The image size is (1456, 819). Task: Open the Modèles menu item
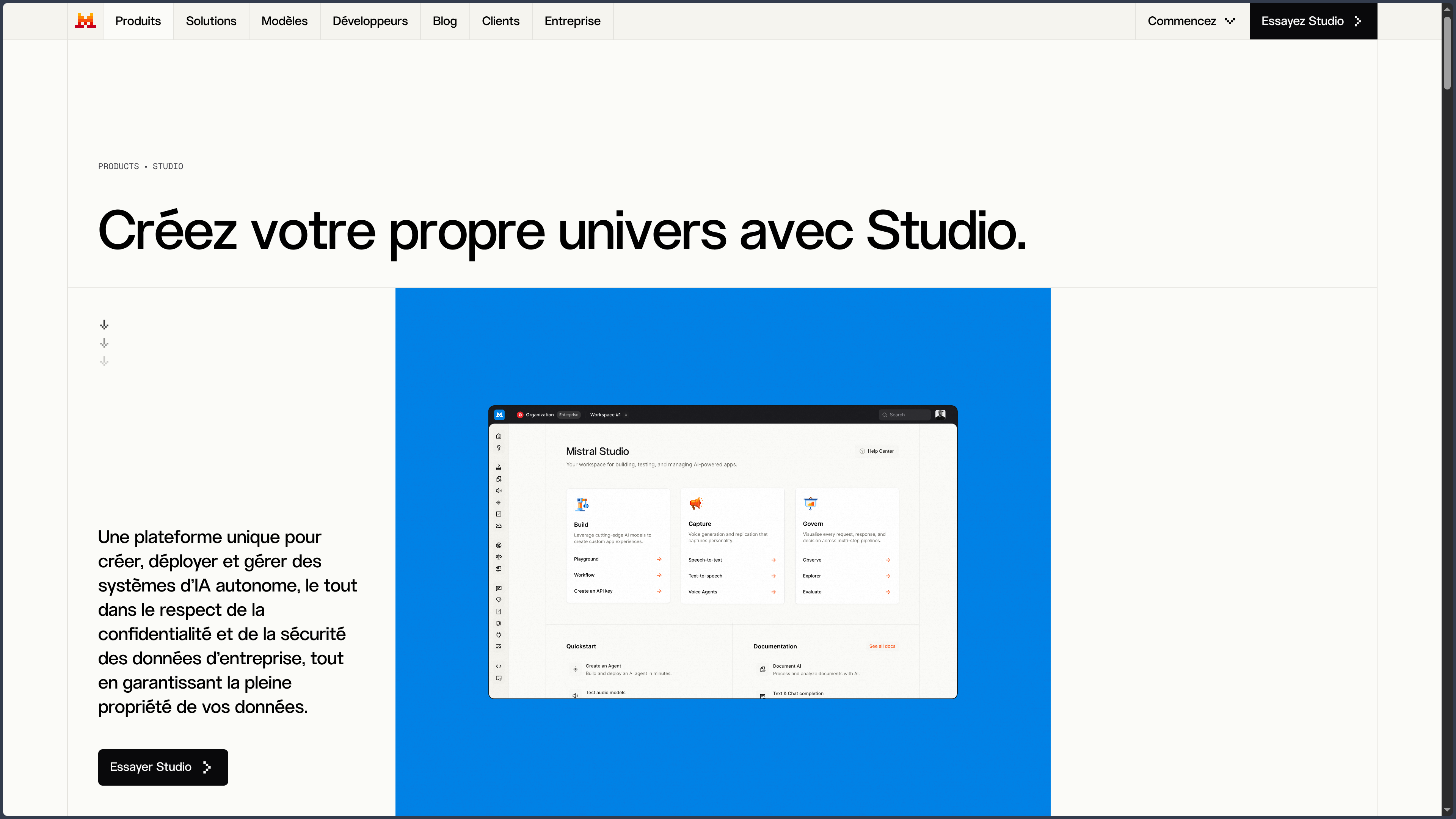[284, 21]
